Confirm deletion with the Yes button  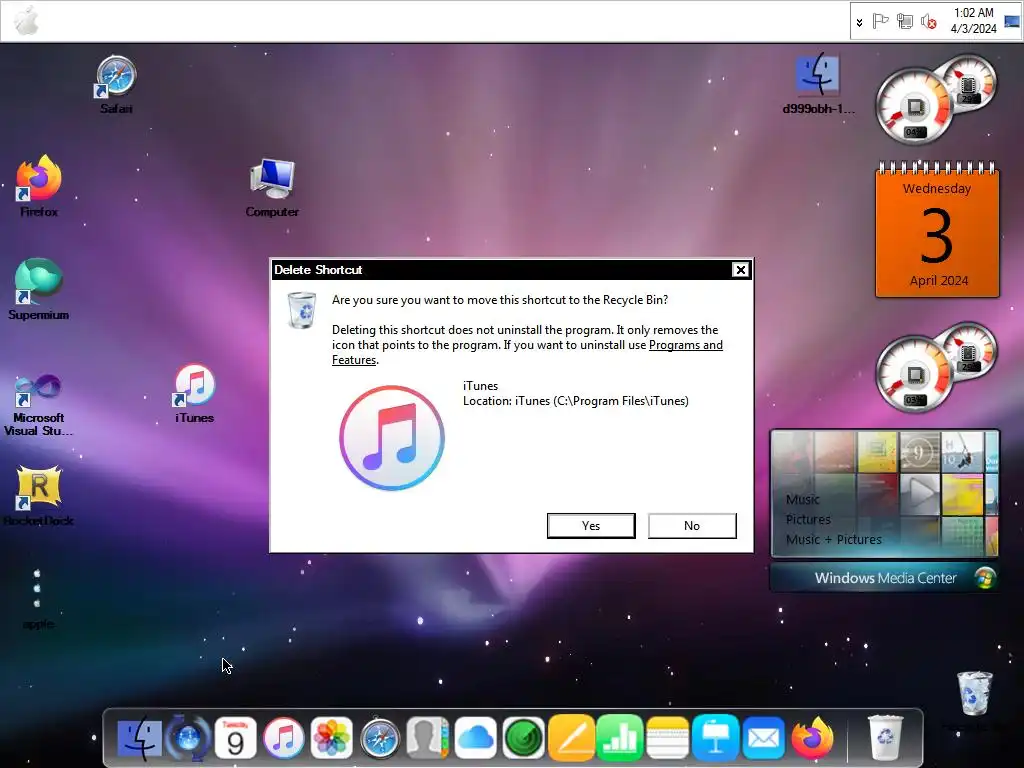pos(591,526)
